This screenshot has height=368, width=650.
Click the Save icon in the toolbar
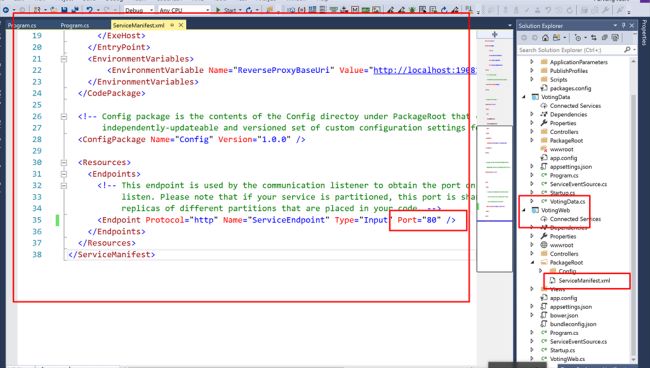point(65,9)
